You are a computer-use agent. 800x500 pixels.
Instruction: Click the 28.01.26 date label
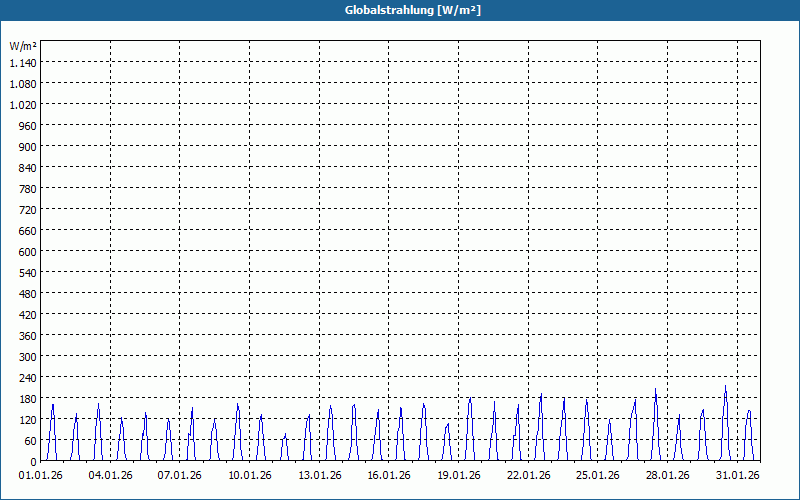667,476
